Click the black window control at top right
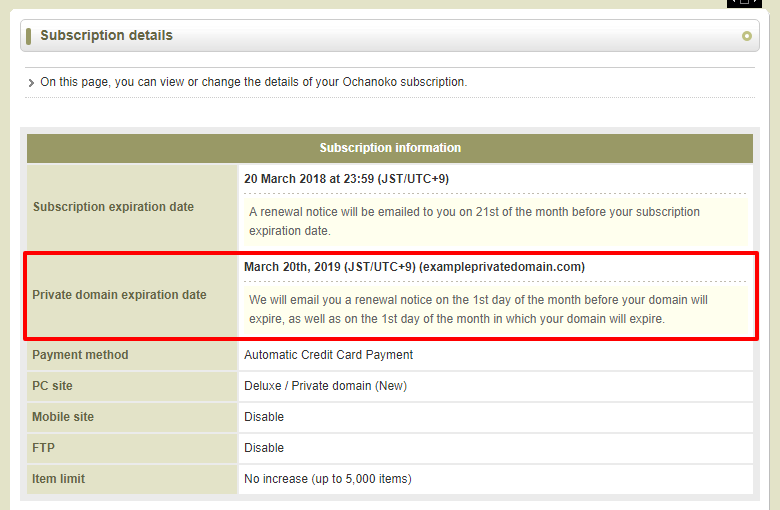Screen dimensions: 780x510 [744, 3]
